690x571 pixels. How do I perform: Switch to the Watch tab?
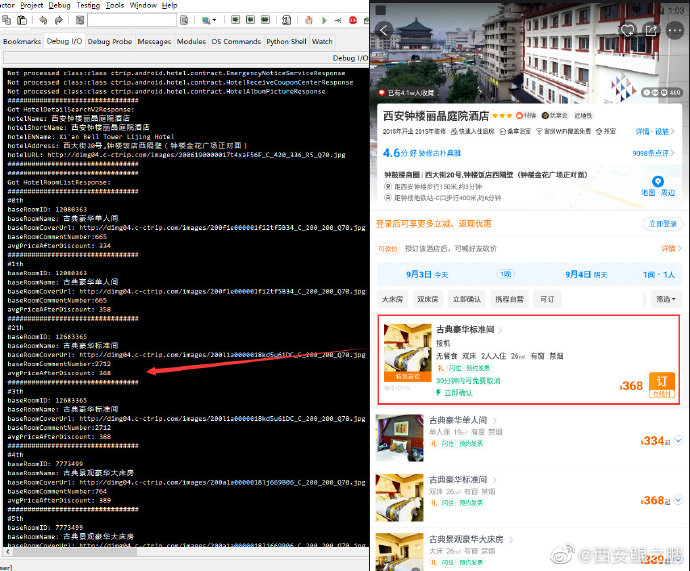coord(322,41)
